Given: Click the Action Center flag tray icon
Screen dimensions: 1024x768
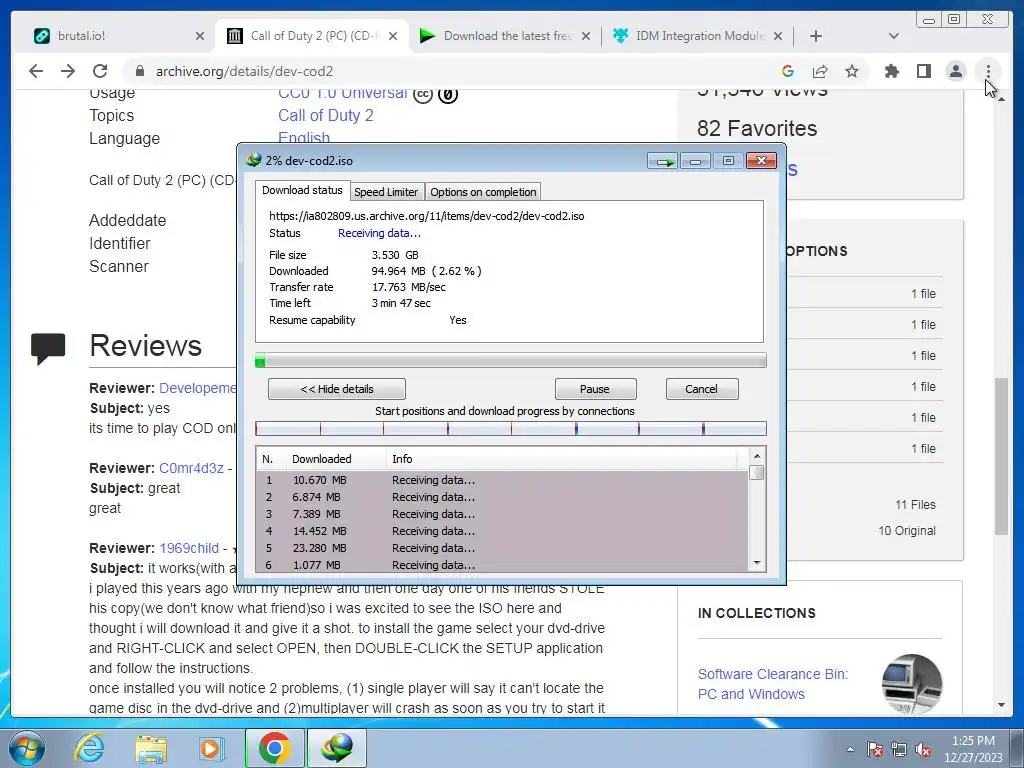Looking at the screenshot, I should 875,749.
